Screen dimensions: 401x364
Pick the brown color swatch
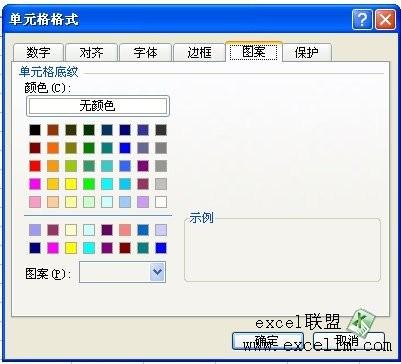tap(53, 130)
